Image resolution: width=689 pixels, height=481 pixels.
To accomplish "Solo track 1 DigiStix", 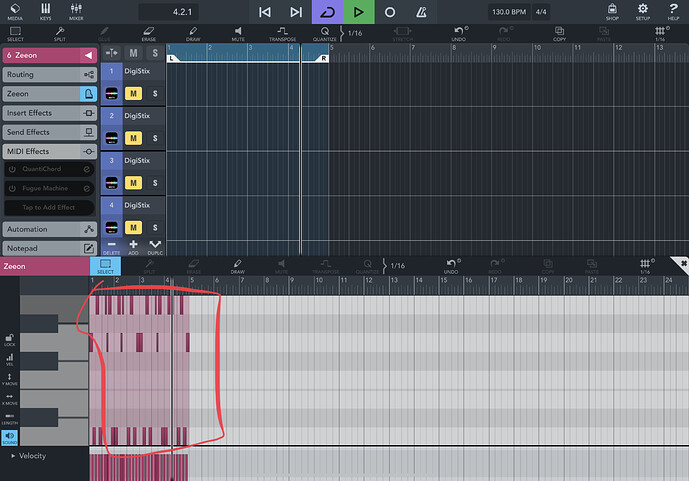I will (x=155, y=94).
